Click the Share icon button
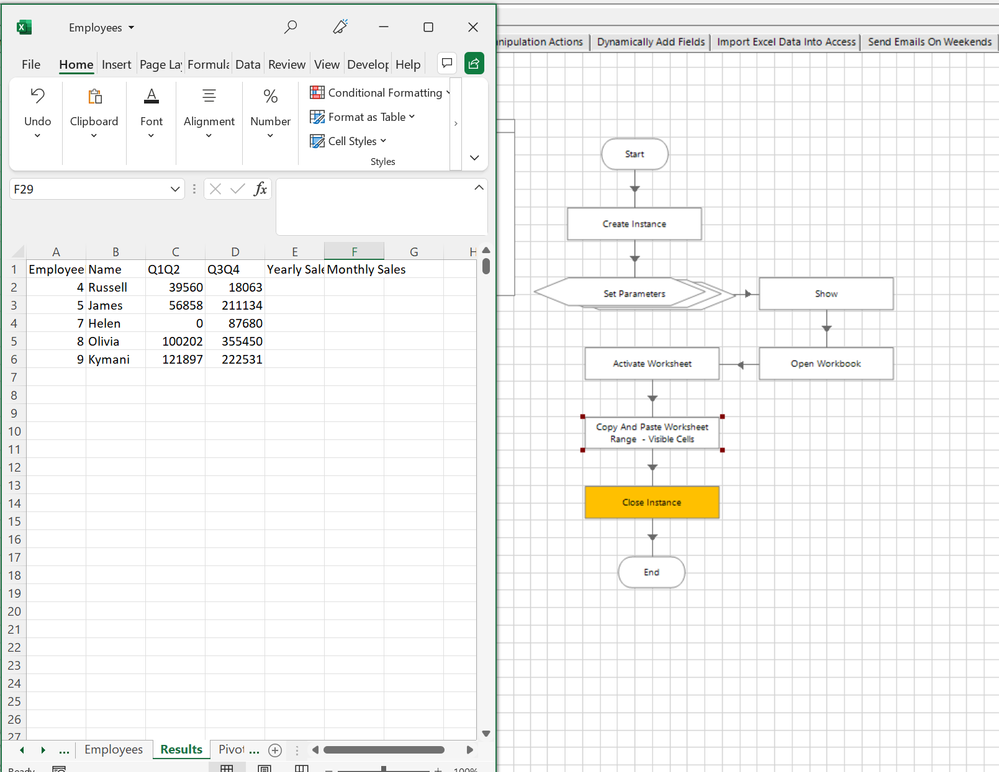Image resolution: width=999 pixels, height=772 pixels. click(474, 64)
